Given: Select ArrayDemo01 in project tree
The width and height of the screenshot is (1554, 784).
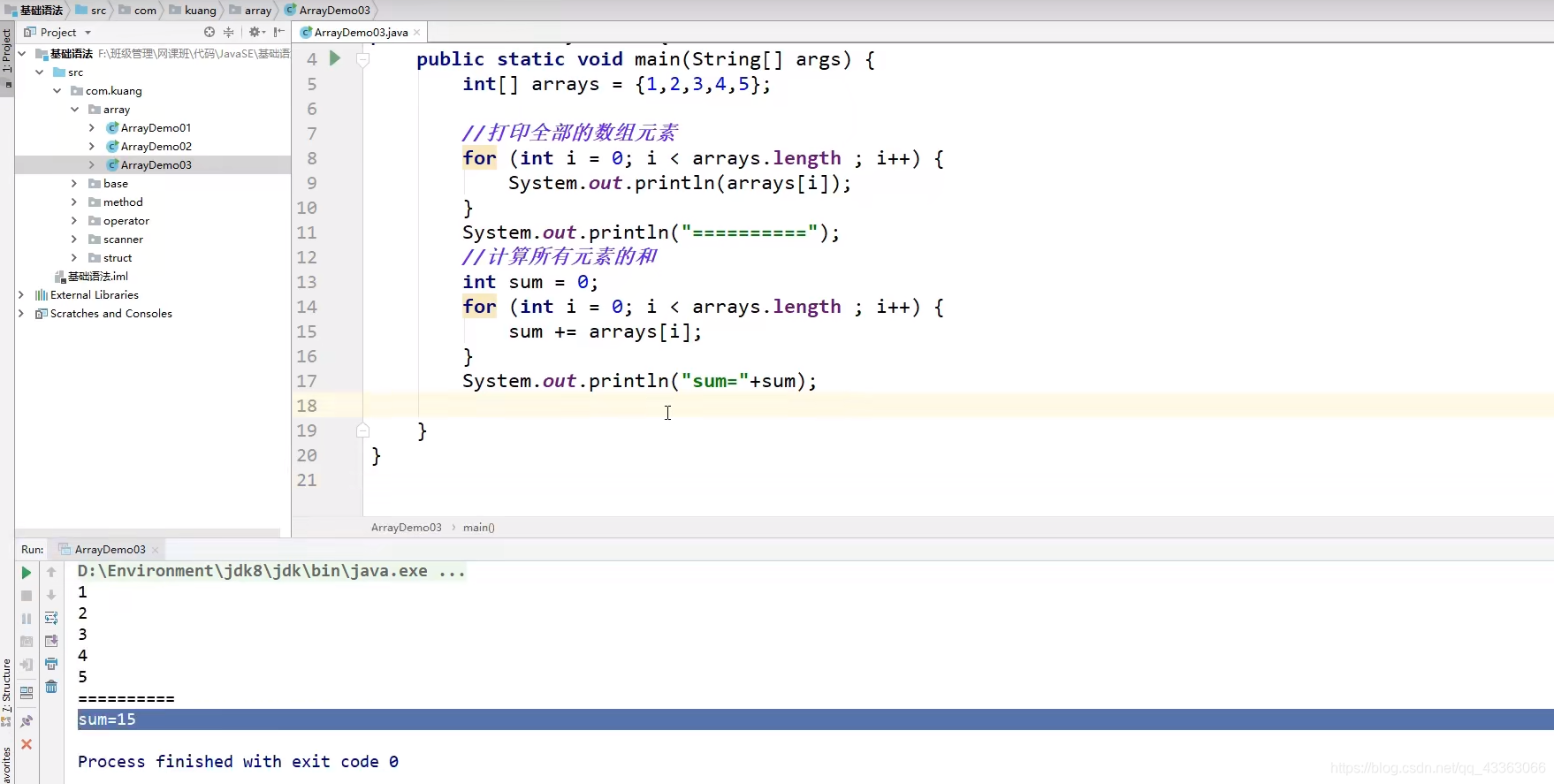Looking at the screenshot, I should coord(156,127).
